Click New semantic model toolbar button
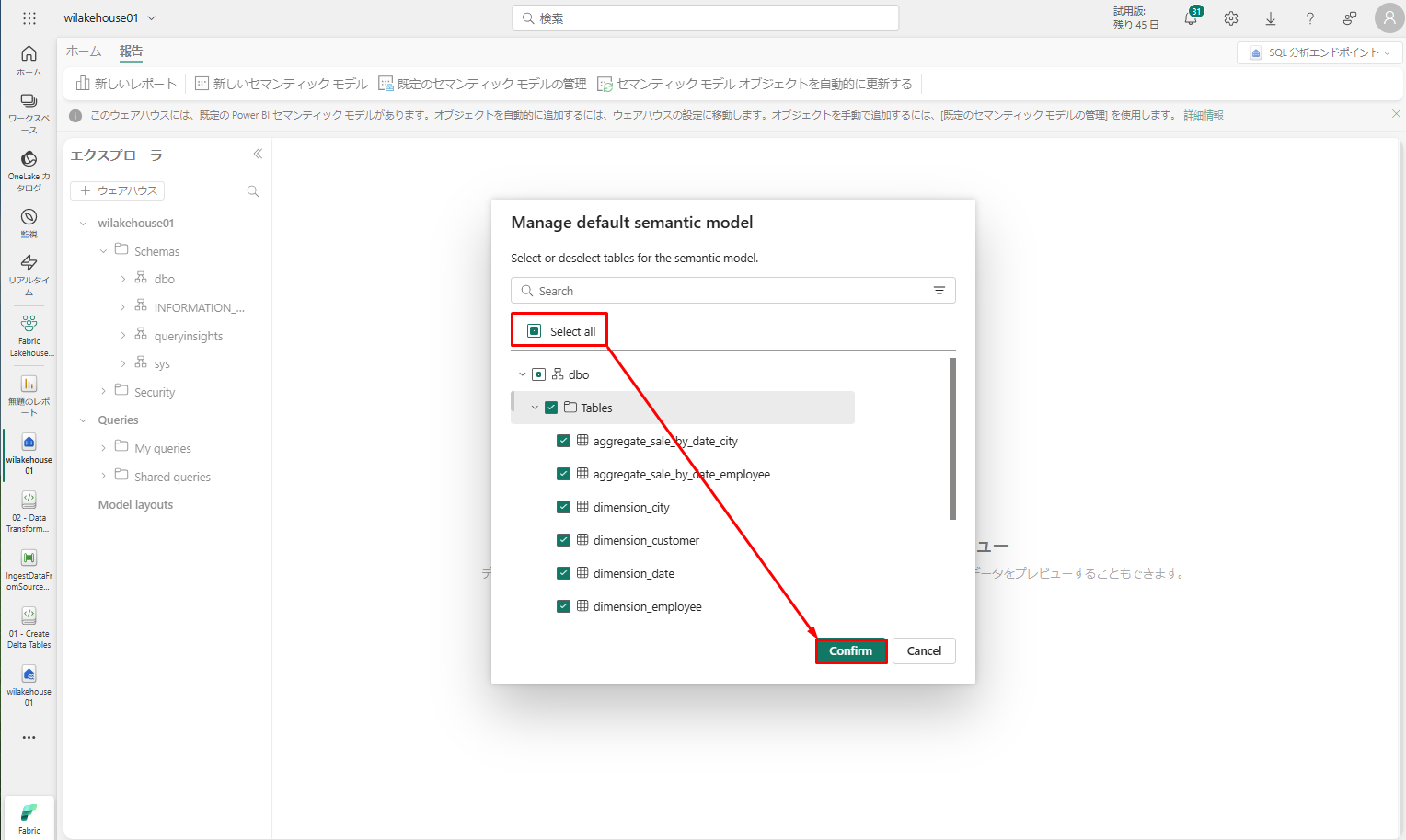Viewport: 1406px width, 840px height. (x=282, y=84)
